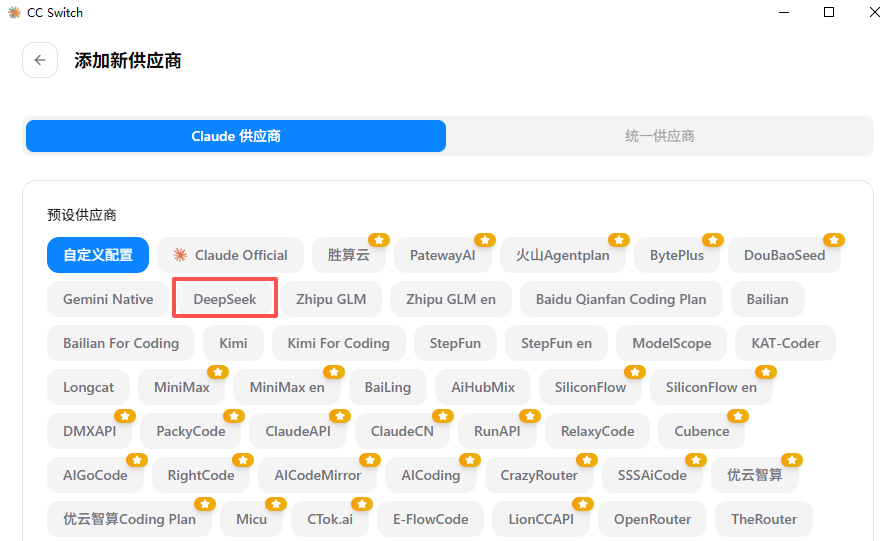The image size is (892, 541).
Task: Select the Bailian preset
Action: pos(767,299)
